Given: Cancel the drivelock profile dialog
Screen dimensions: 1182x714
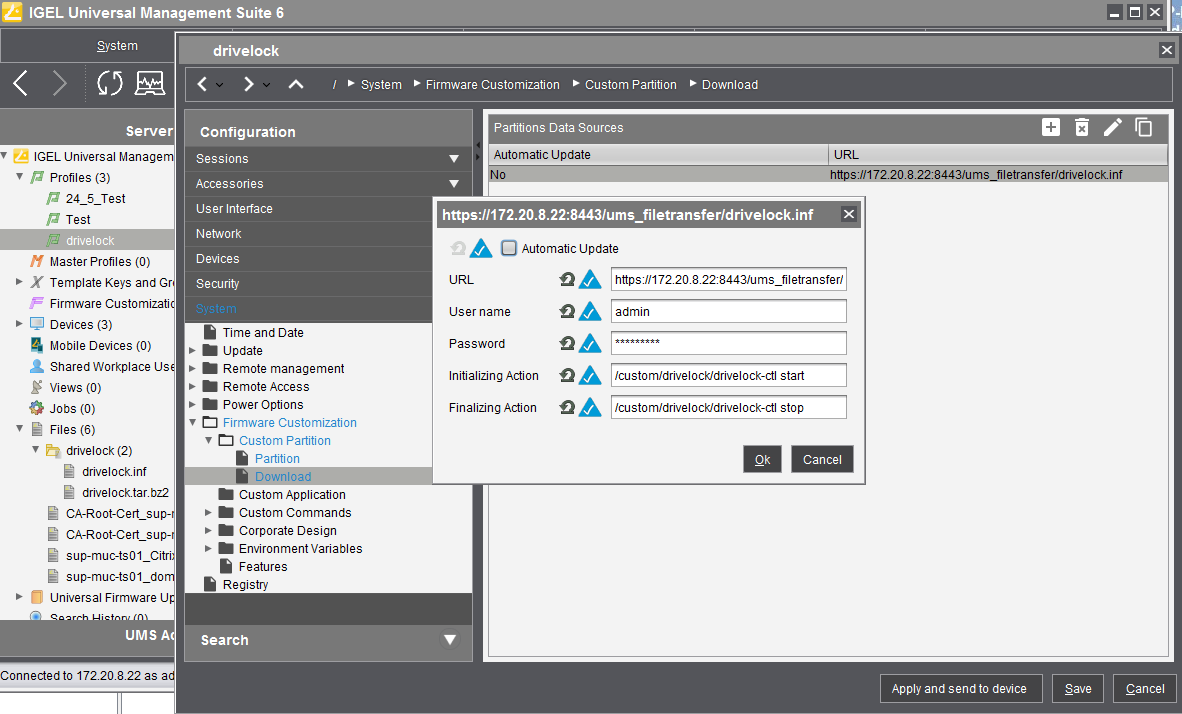Looking at the screenshot, I should pos(1144,688).
